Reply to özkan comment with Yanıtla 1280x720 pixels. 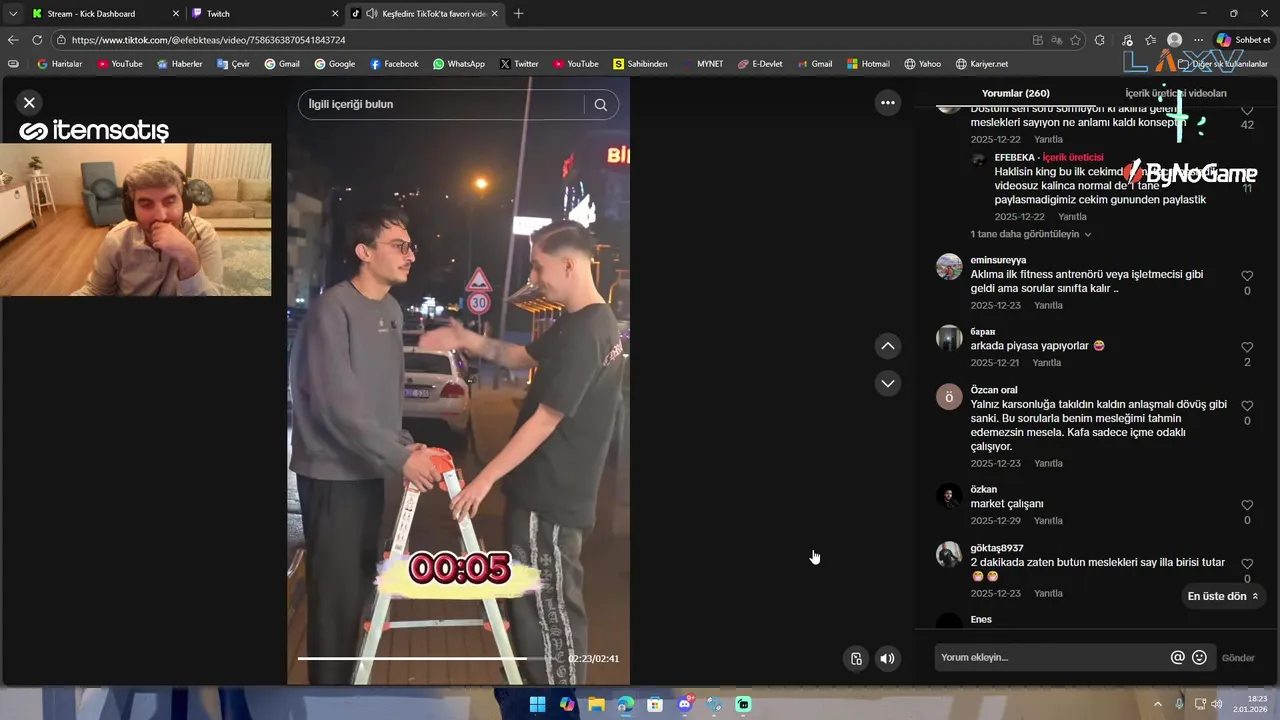pos(1048,521)
